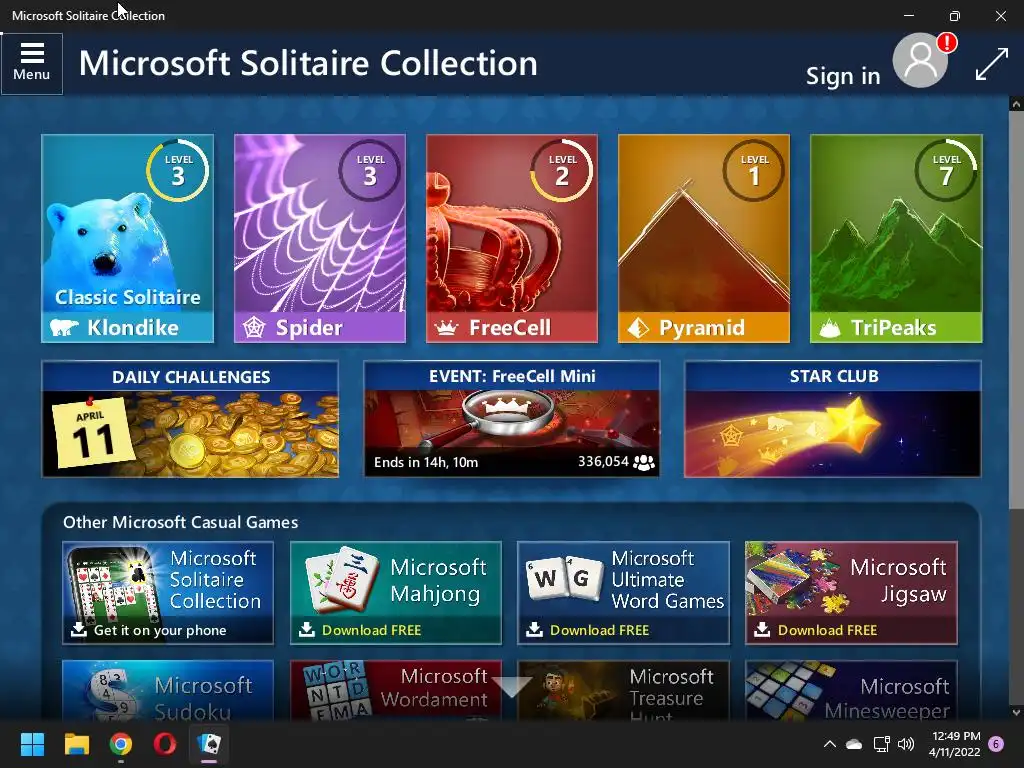
Task: Click the red alert badge on avatar
Action: click(x=946, y=43)
